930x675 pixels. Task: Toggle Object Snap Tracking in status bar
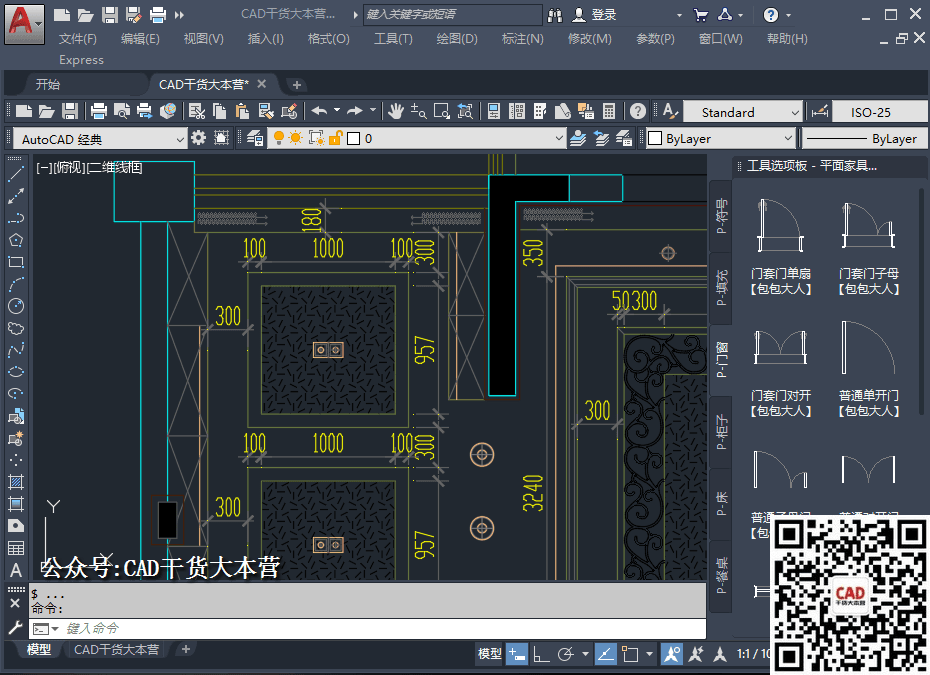tap(605, 654)
